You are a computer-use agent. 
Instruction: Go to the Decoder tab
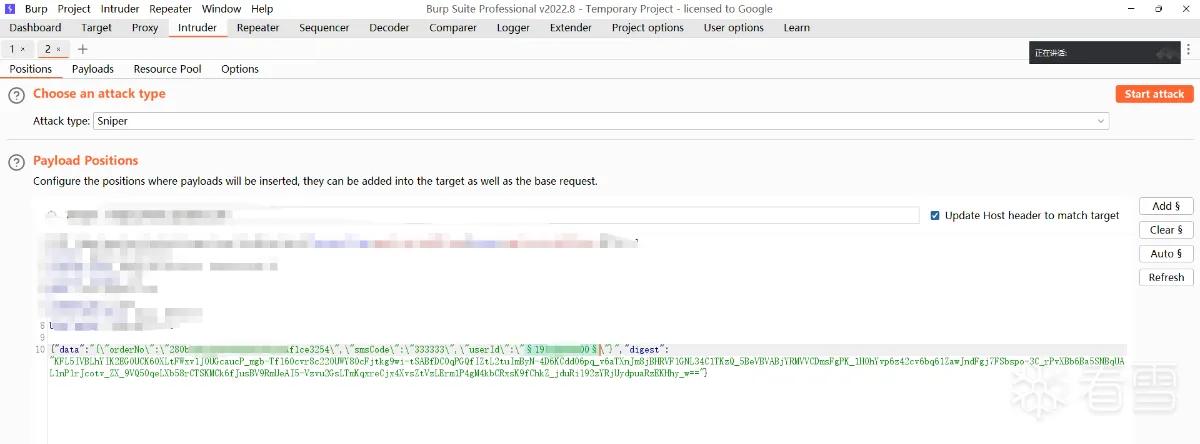389,28
